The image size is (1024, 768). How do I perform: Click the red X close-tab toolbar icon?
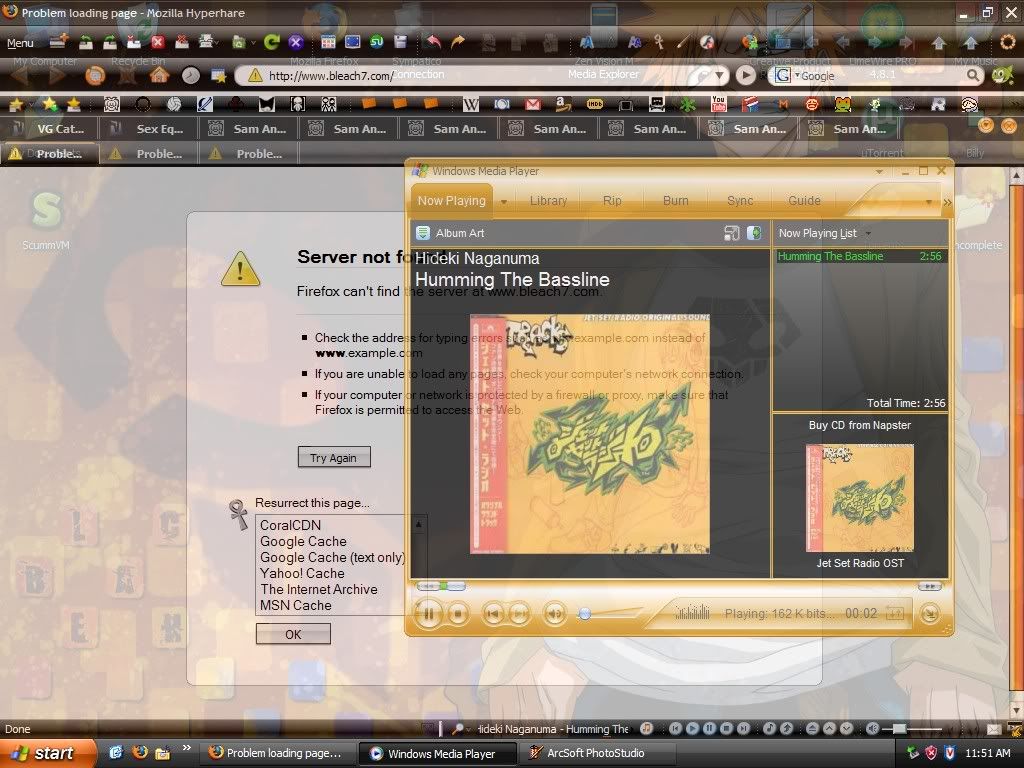pos(158,42)
